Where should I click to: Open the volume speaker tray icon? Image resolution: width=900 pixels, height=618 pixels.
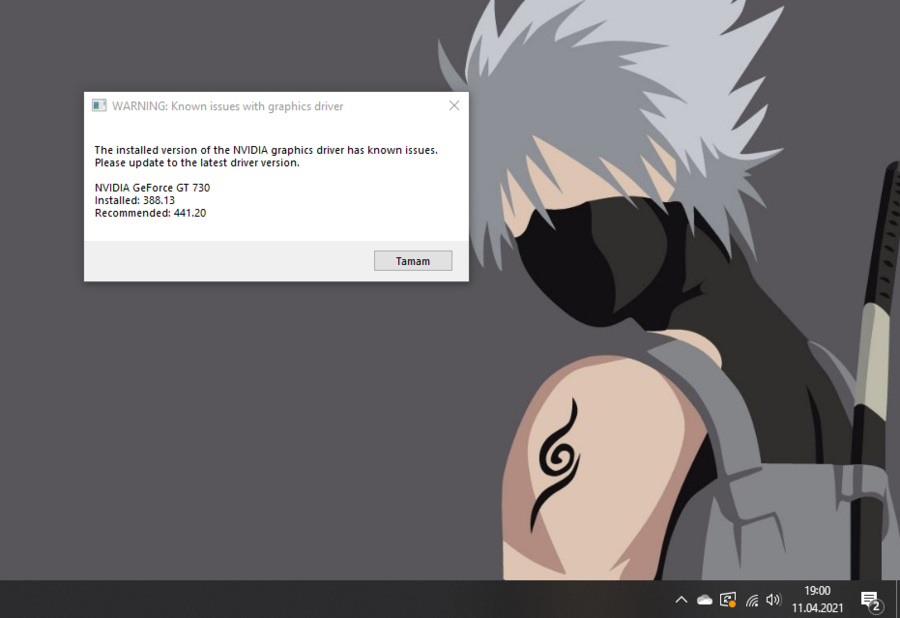click(773, 600)
